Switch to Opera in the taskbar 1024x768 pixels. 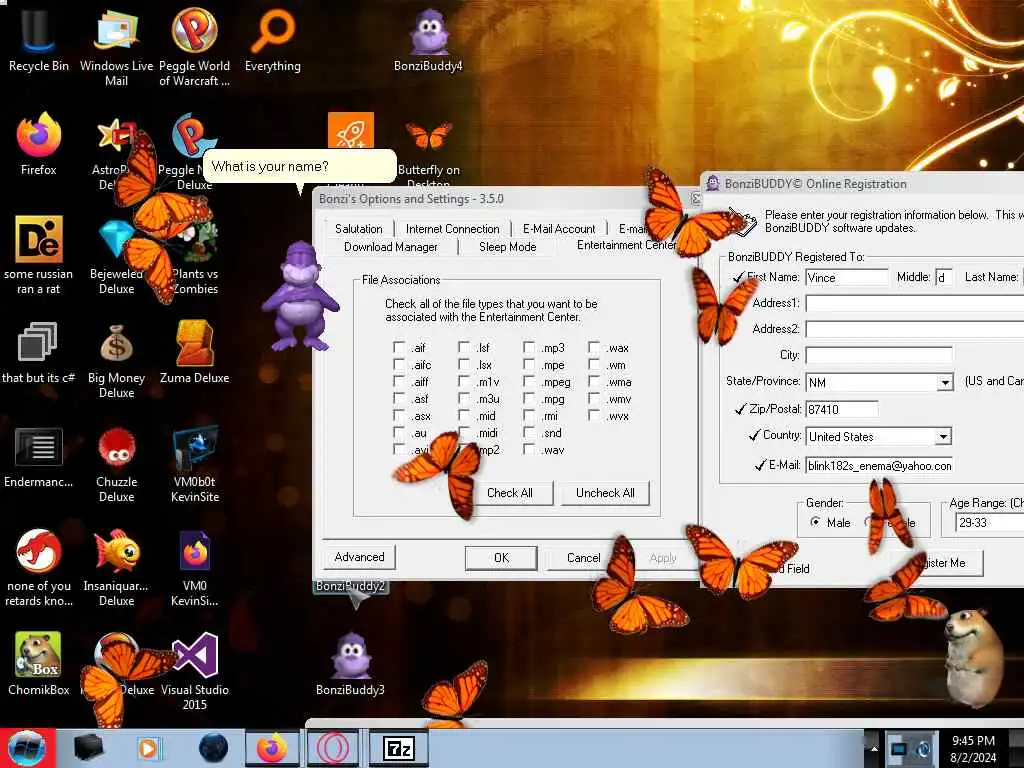(x=333, y=748)
